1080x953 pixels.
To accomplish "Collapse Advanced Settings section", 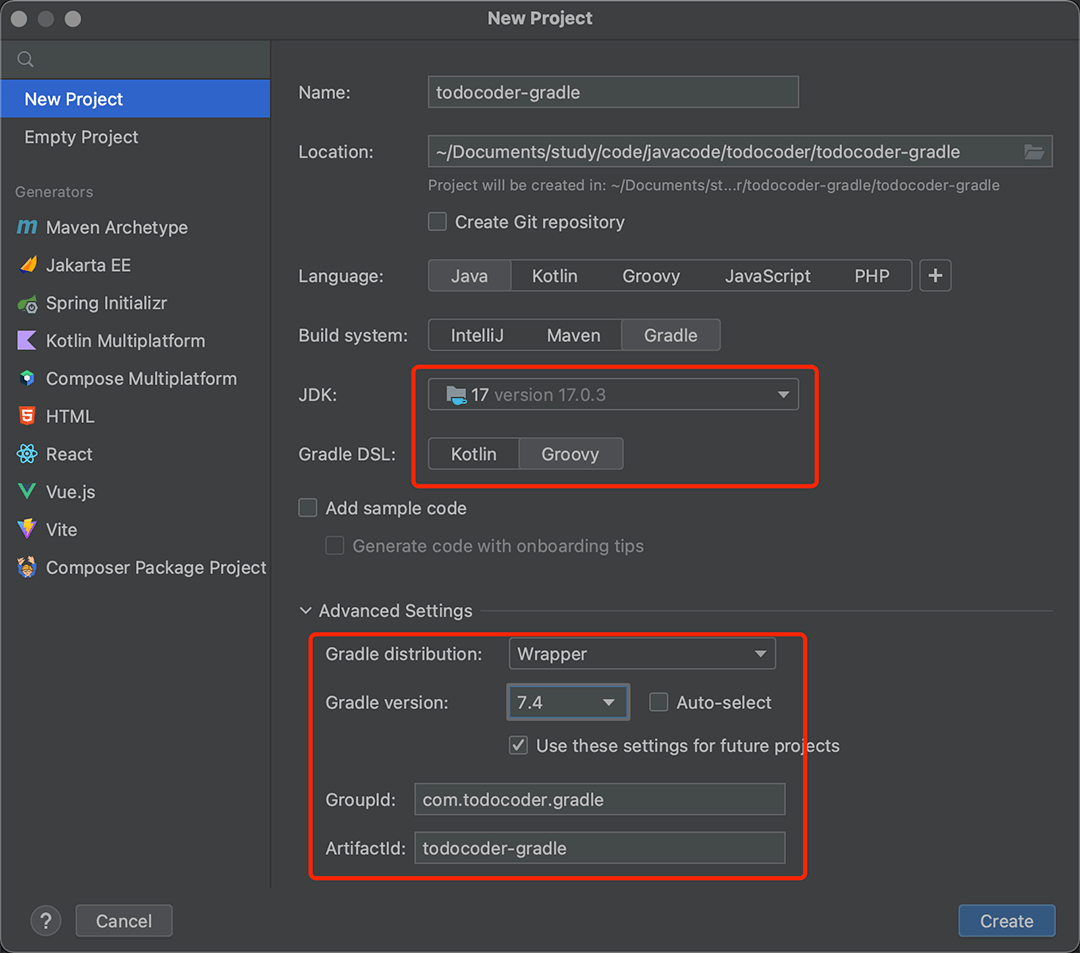I will tap(306, 611).
